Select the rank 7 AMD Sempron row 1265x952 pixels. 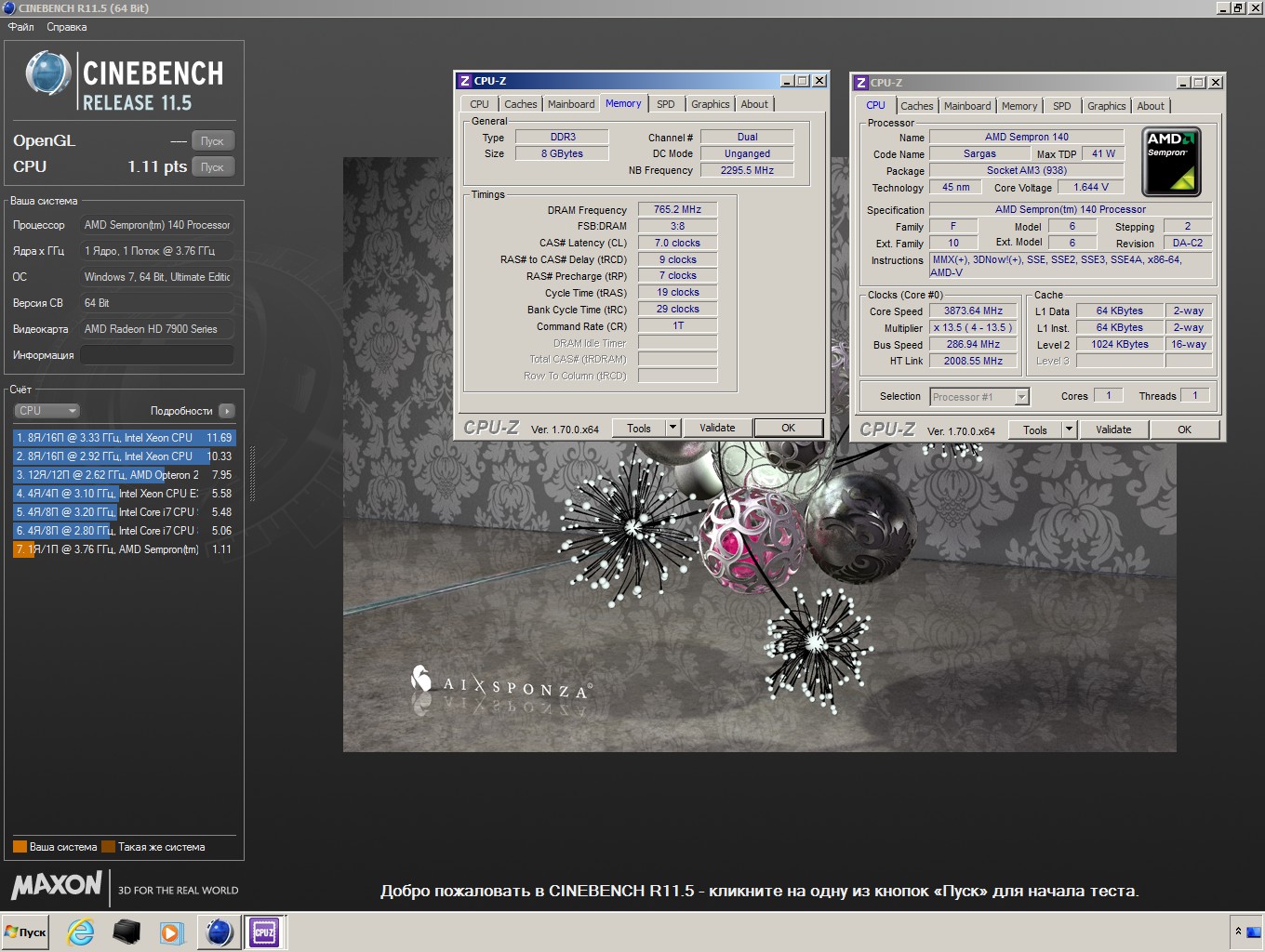point(125,549)
